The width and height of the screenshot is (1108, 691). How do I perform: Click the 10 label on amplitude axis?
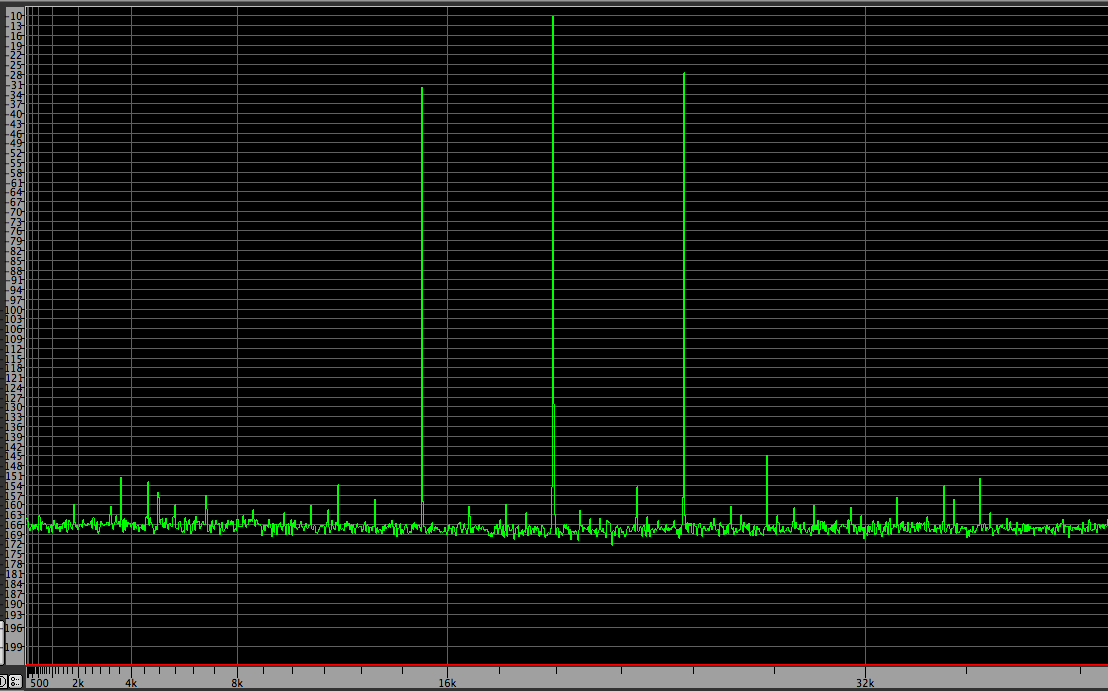click(18, 16)
